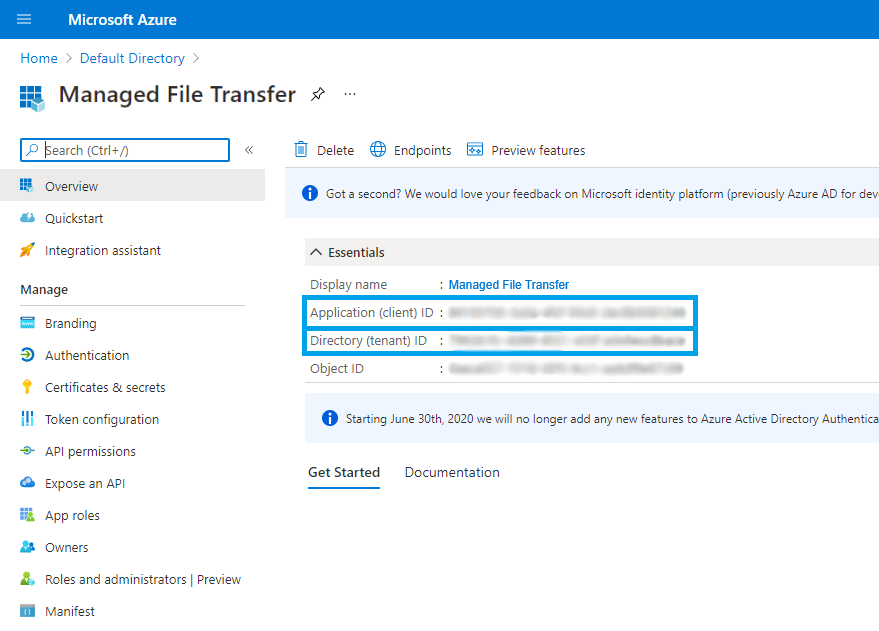Focus the Search (Ctrl+/) field

[125, 150]
